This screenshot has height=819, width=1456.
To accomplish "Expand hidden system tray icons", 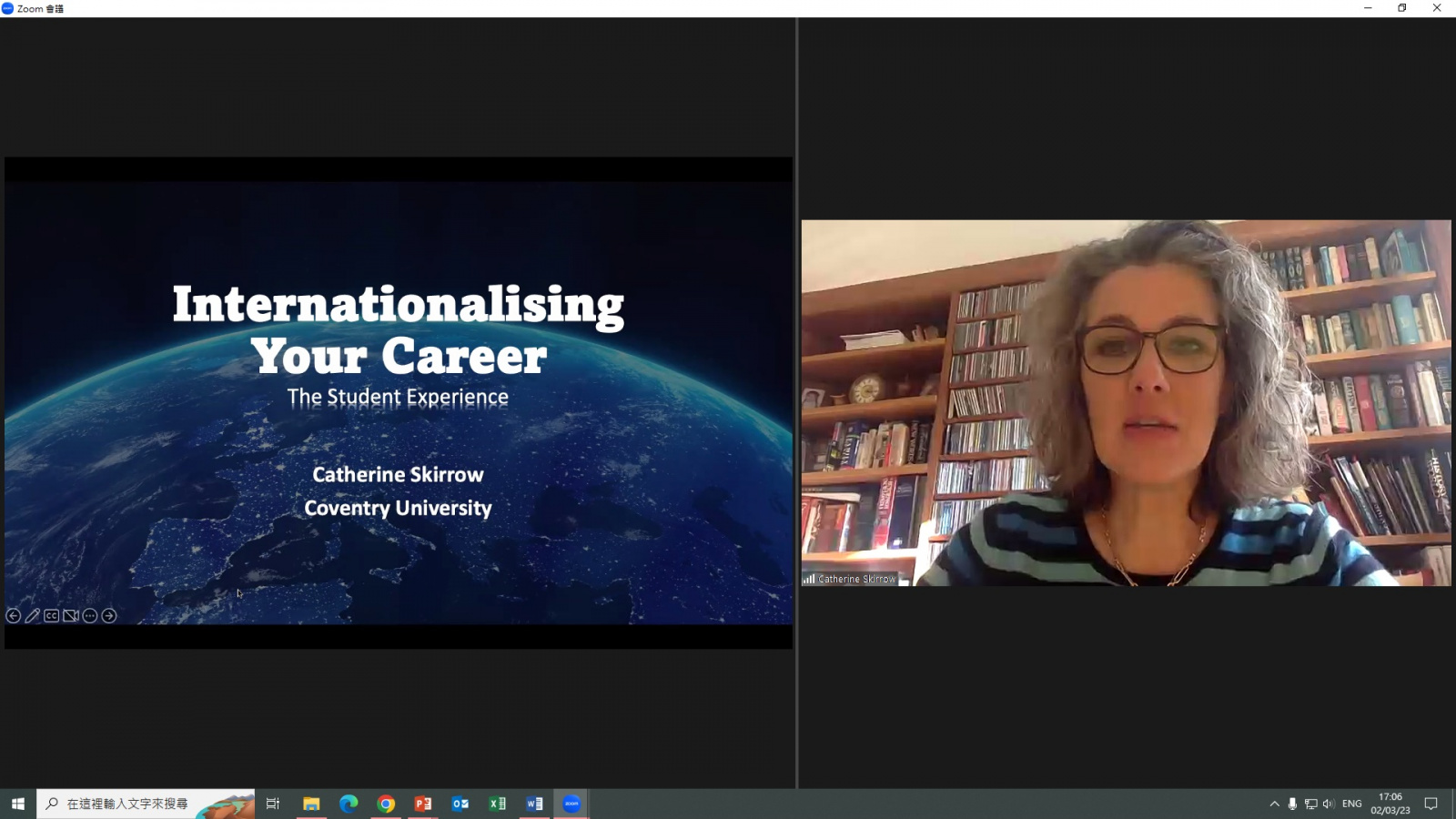I will [x=1274, y=804].
